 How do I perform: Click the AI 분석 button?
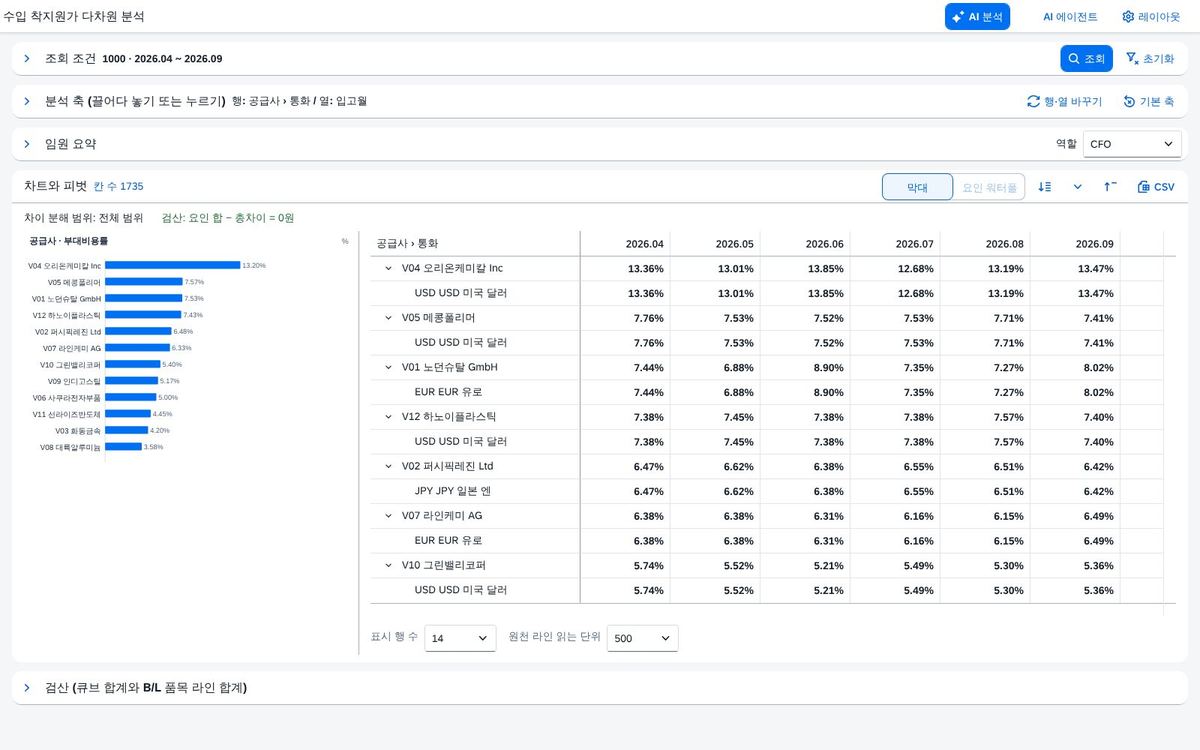click(x=977, y=17)
